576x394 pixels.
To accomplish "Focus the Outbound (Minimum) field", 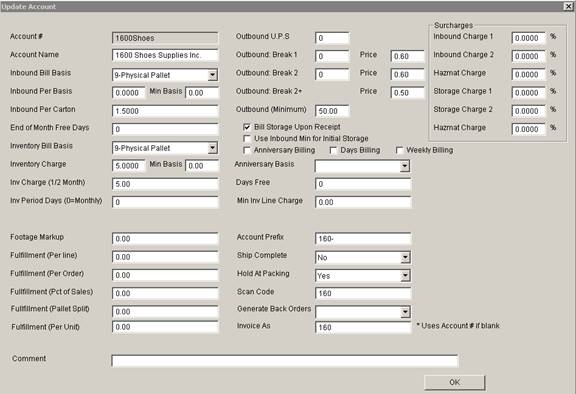I will point(332,111).
